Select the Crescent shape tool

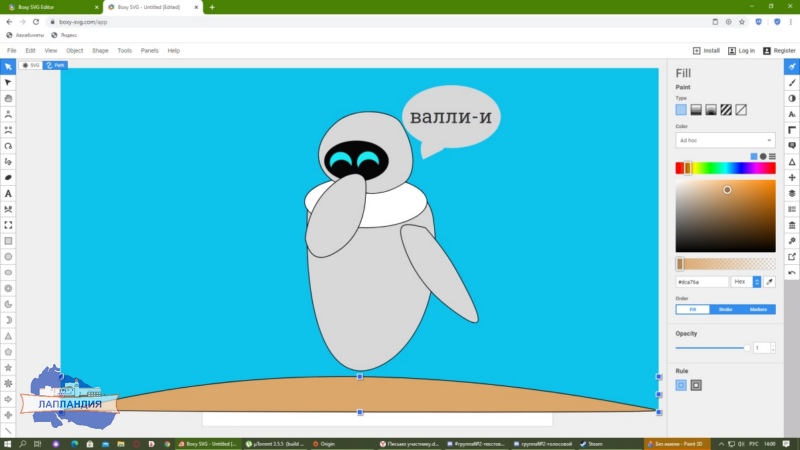(x=8, y=320)
